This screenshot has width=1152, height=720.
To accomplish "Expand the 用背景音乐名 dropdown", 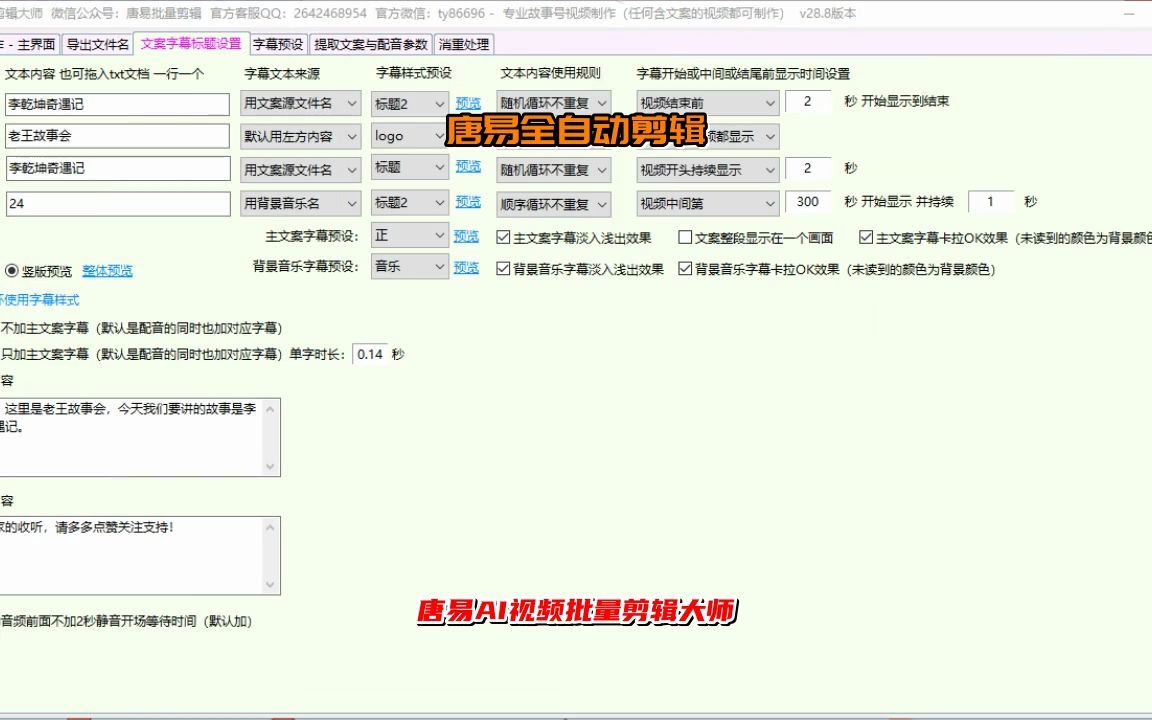I will pos(303,203).
